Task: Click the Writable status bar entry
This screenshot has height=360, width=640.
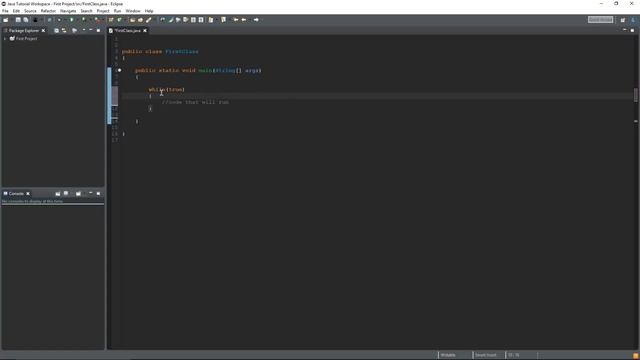Action: tap(448, 355)
